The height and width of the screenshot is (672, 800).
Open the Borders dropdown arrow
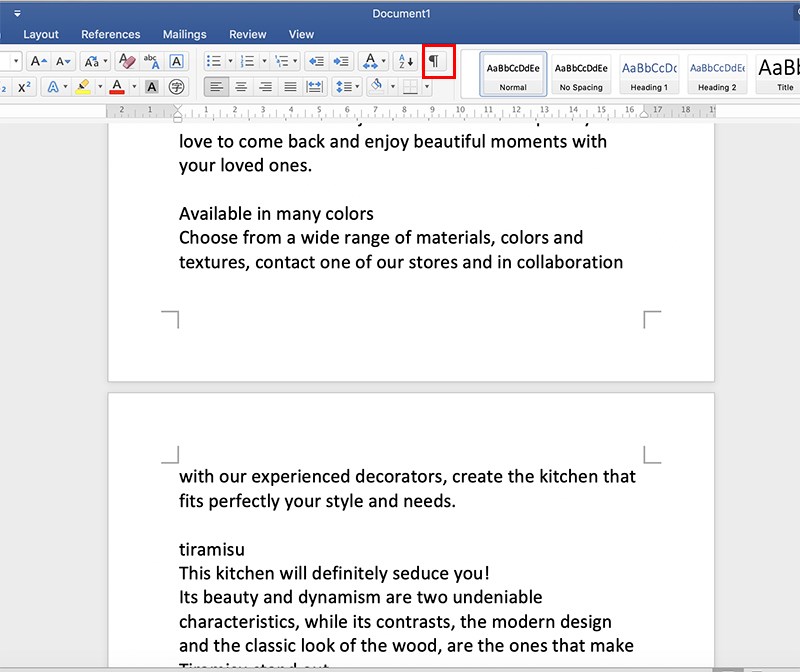pos(427,87)
